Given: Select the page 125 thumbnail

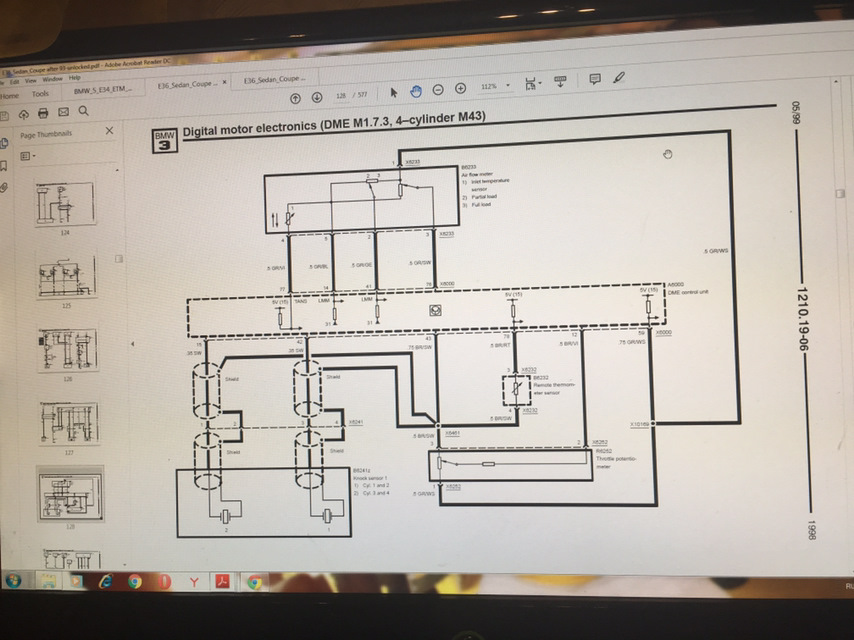Looking at the screenshot, I should (66, 277).
